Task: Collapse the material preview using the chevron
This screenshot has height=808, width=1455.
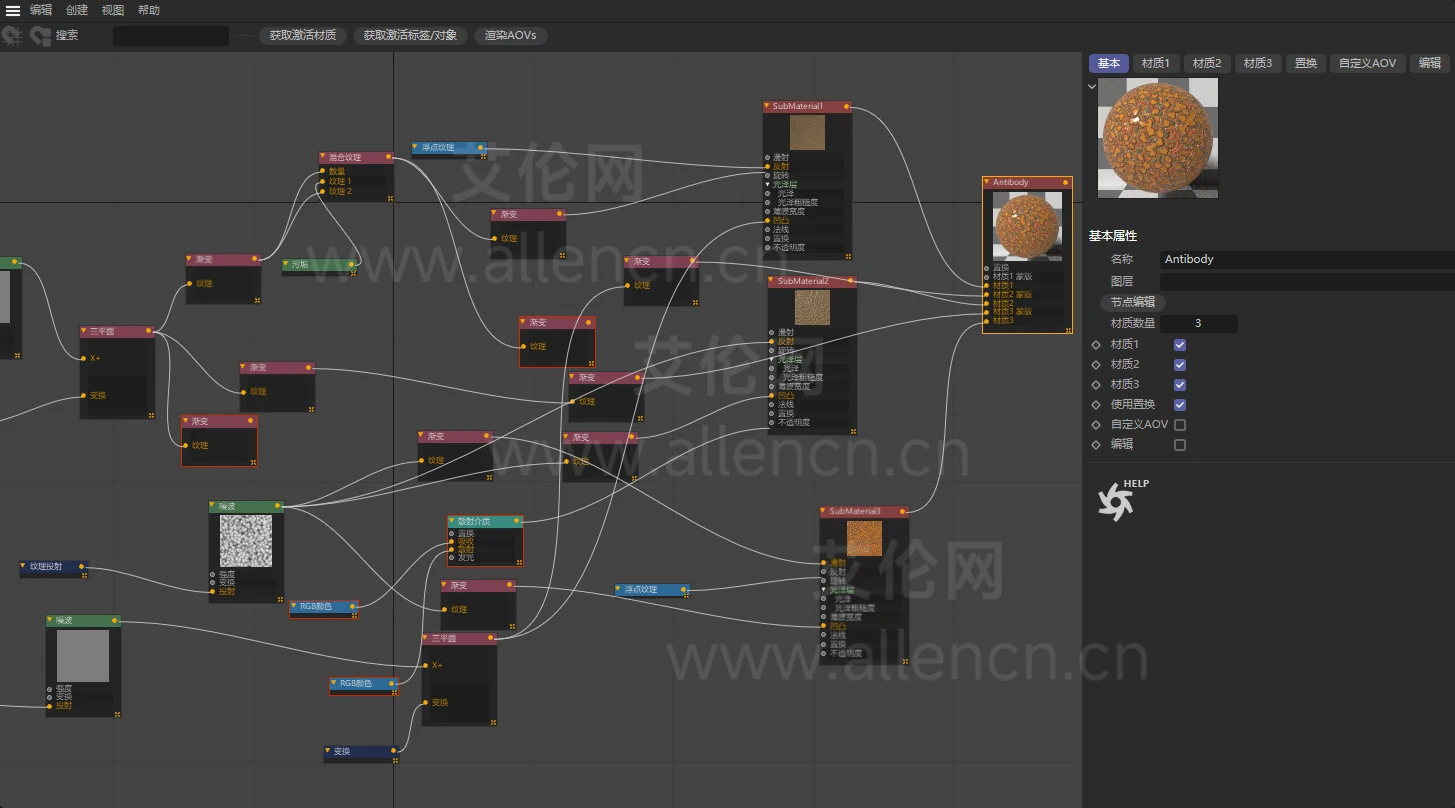Action: tap(1092, 86)
